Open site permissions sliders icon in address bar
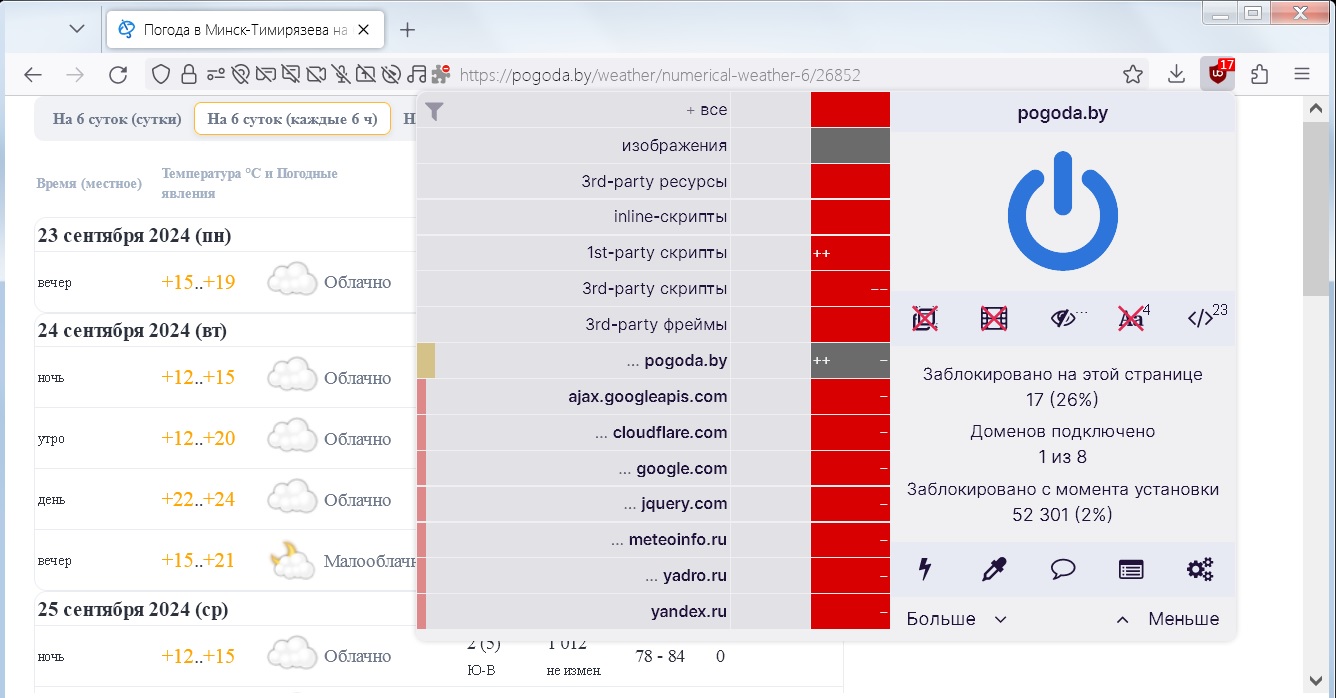This screenshot has width=1336, height=698. [216, 74]
